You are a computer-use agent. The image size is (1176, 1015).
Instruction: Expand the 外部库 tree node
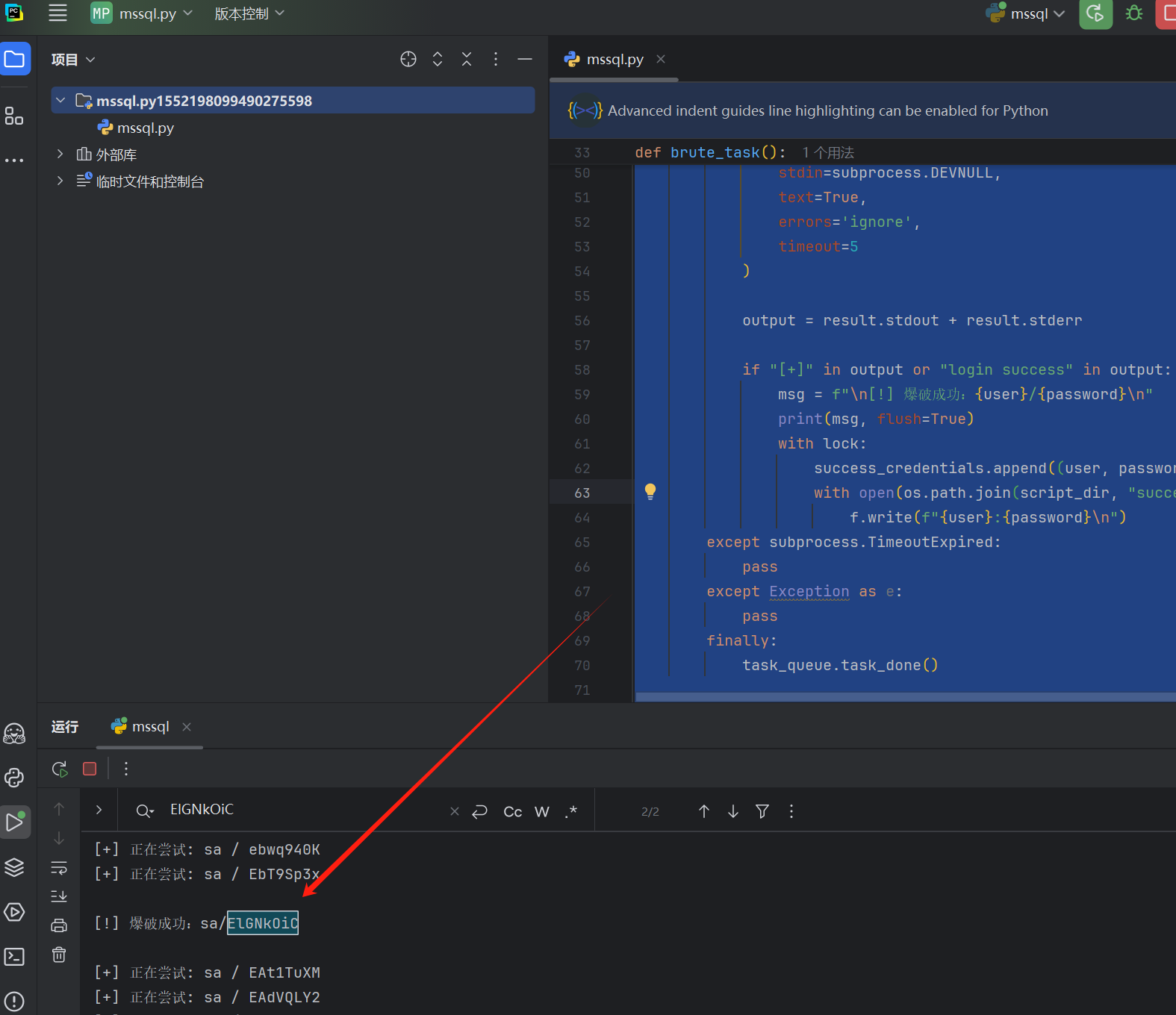(60, 154)
